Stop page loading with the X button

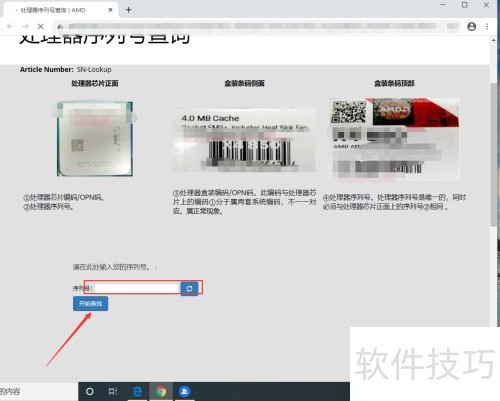pyautogui.click(x=41, y=26)
